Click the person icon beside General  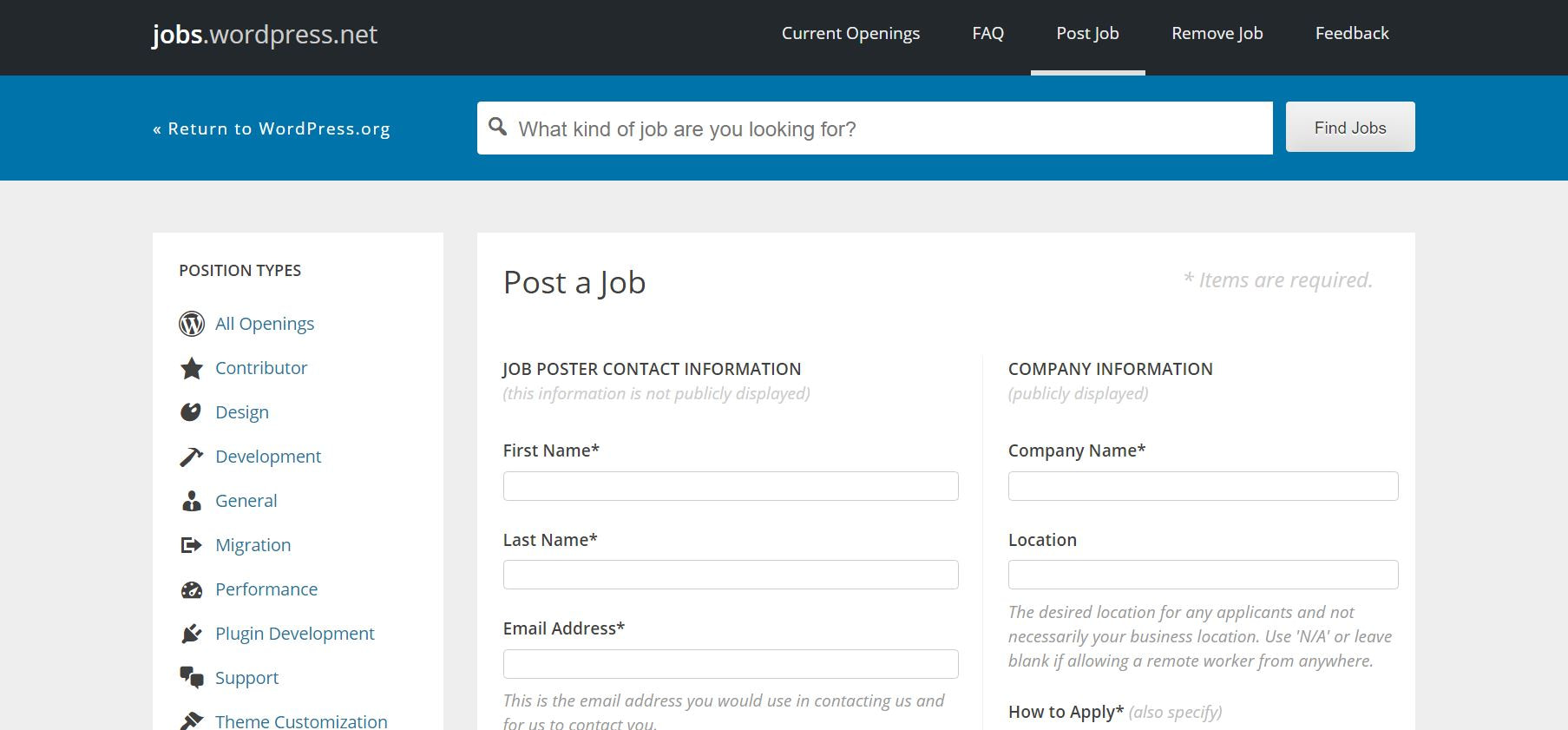click(x=191, y=500)
